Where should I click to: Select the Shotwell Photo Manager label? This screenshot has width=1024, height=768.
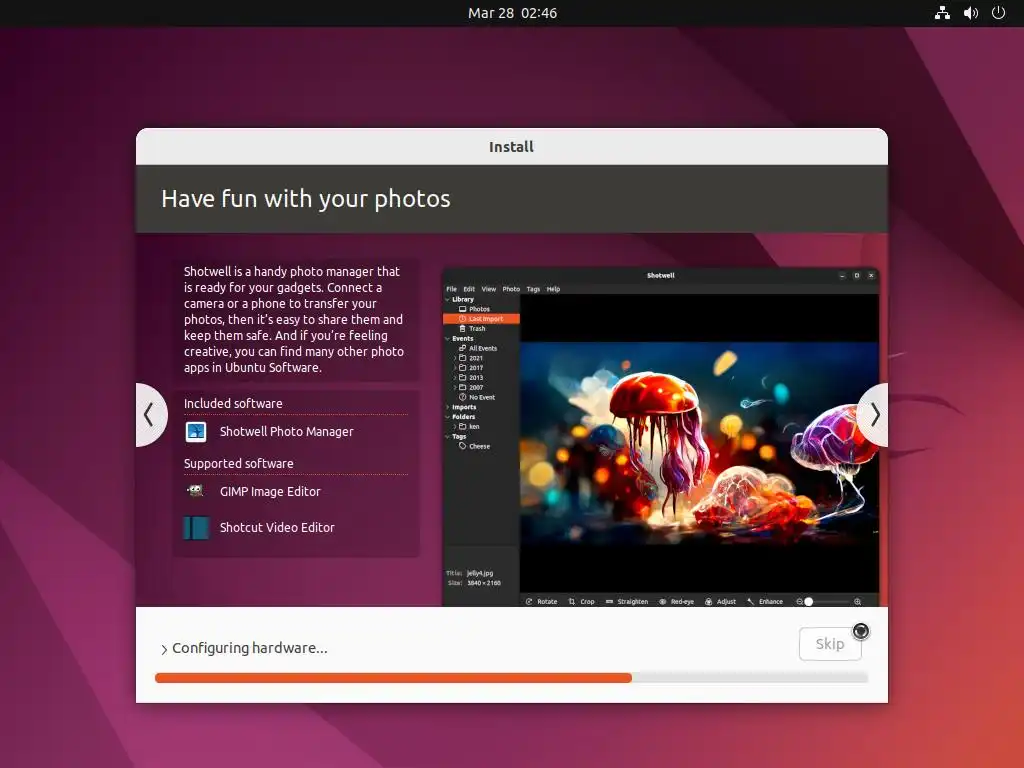pos(286,432)
